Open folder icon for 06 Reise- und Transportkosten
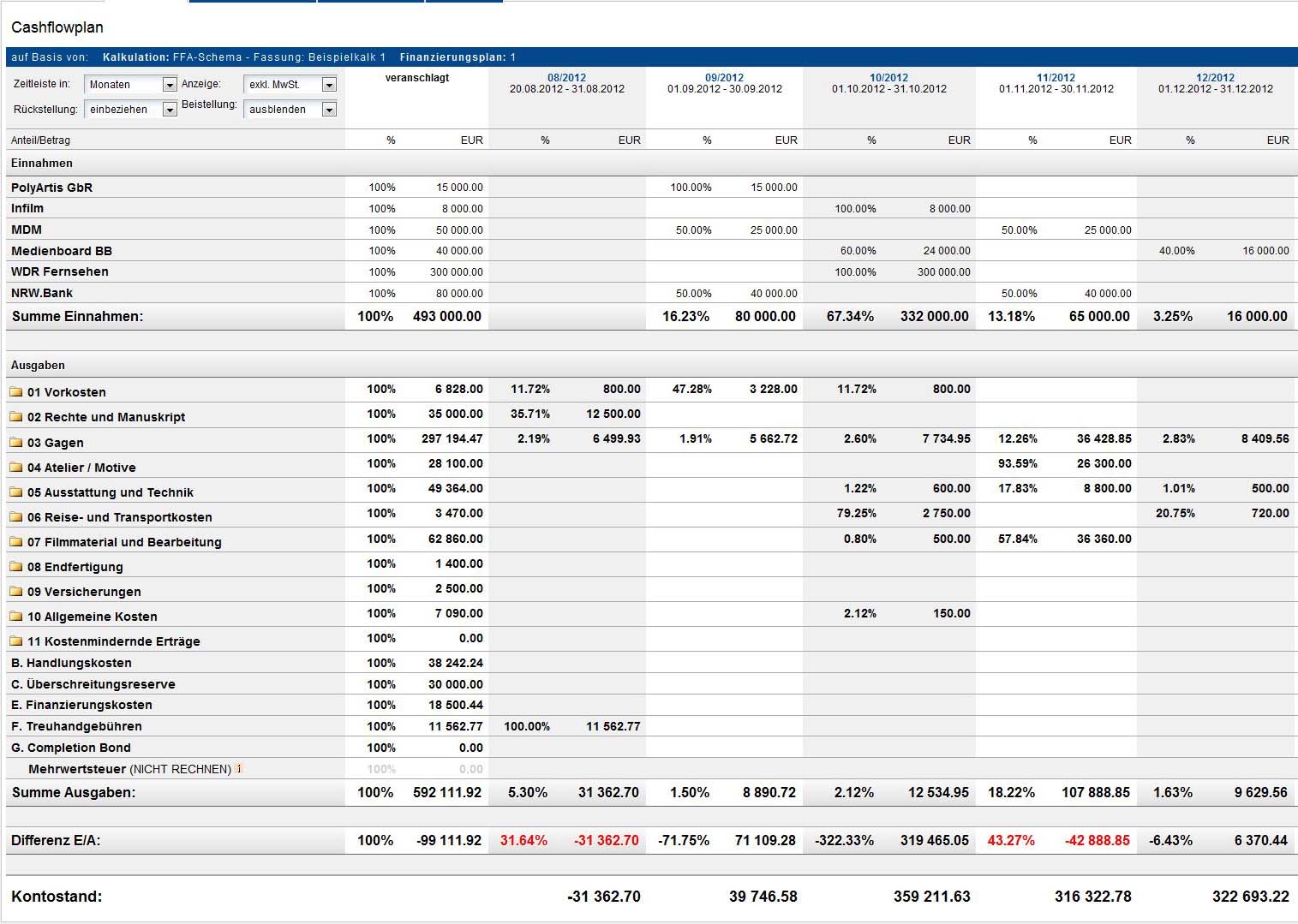1298x924 pixels. coord(16,517)
